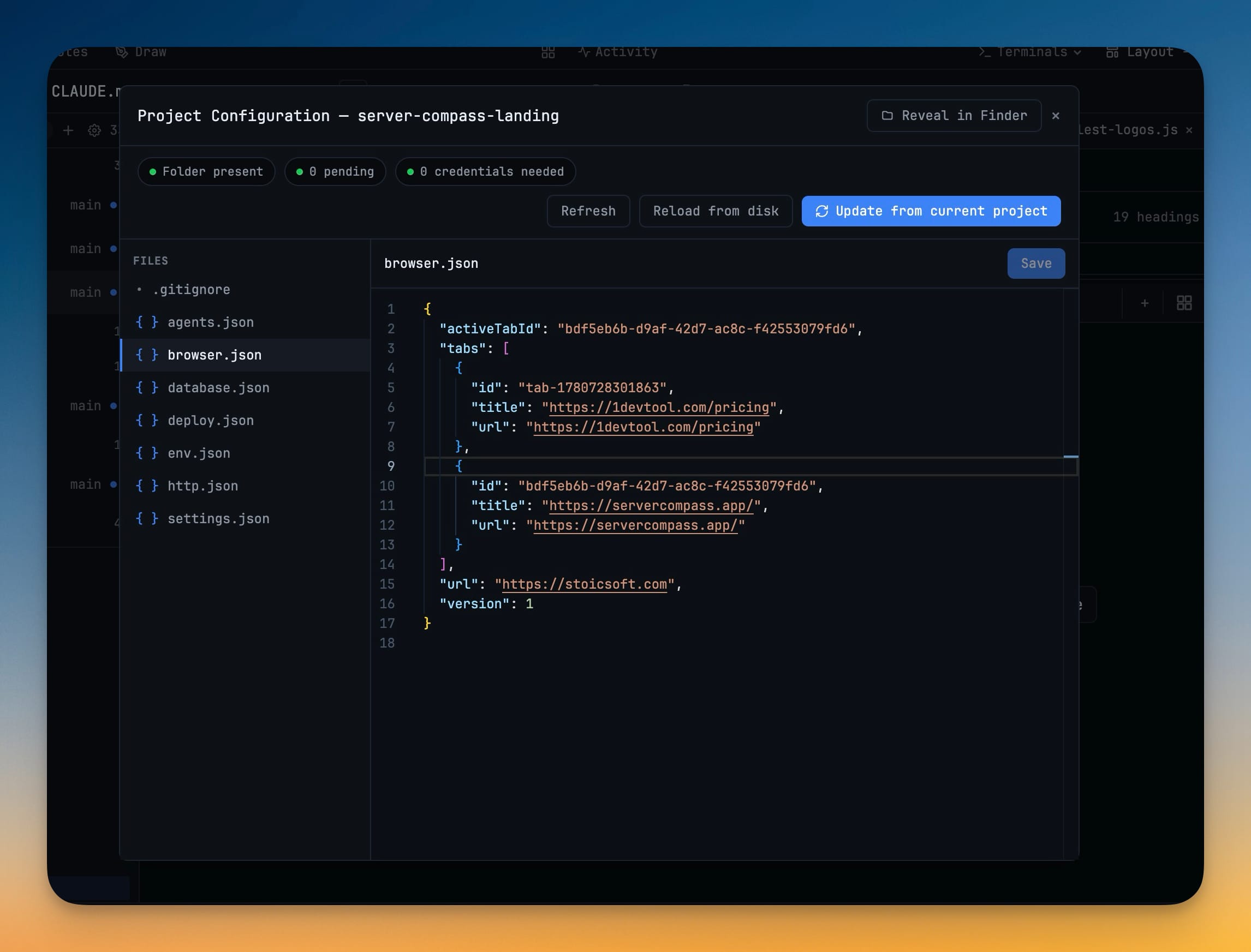Click the grid icon left of Activity
The image size is (1251, 952).
[x=547, y=53]
